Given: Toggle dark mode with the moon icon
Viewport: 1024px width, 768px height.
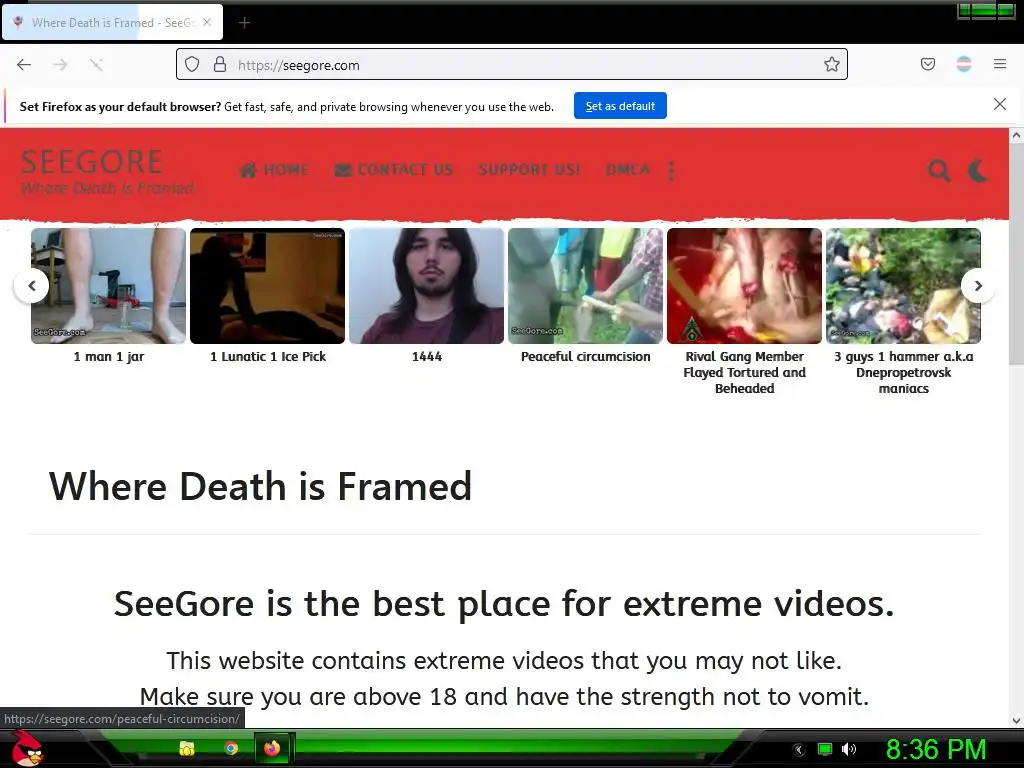Looking at the screenshot, I should click(x=978, y=170).
